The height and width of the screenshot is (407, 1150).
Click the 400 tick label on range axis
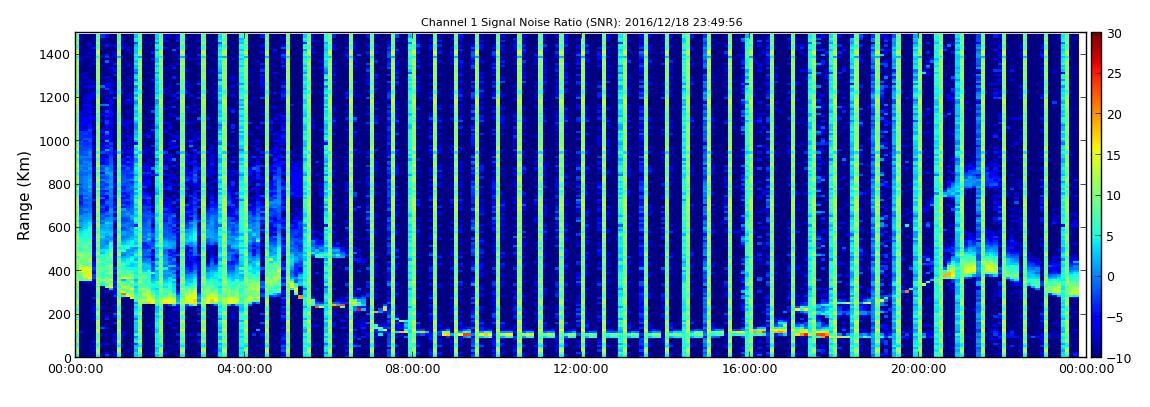click(x=59, y=271)
